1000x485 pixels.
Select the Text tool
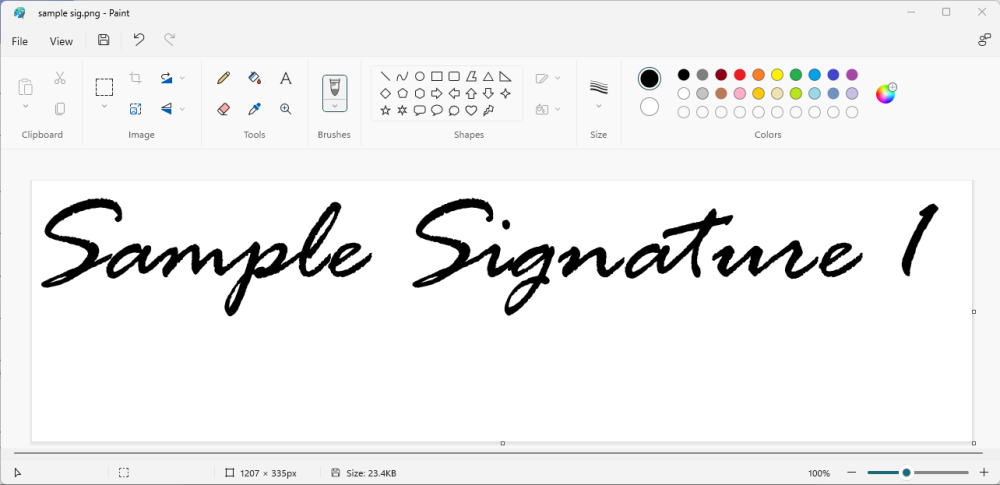(x=286, y=78)
